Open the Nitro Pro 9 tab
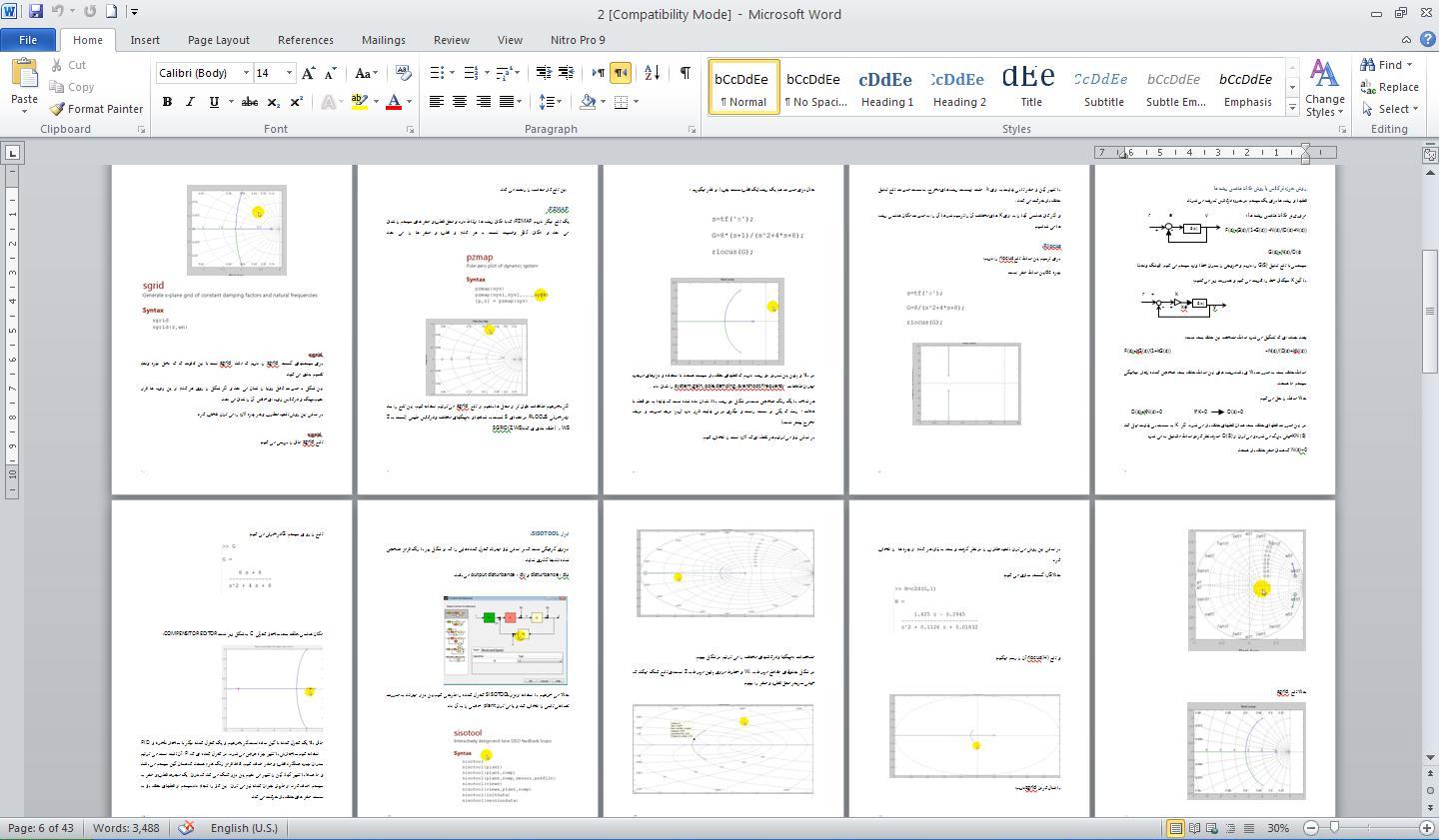 pyautogui.click(x=578, y=40)
